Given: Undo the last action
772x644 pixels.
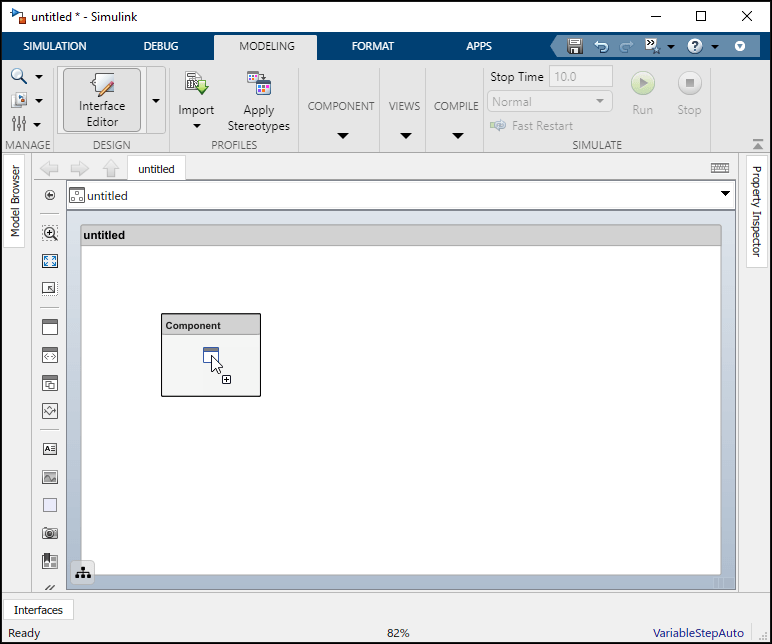Looking at the screenshot, I should (x=601, y=47).
